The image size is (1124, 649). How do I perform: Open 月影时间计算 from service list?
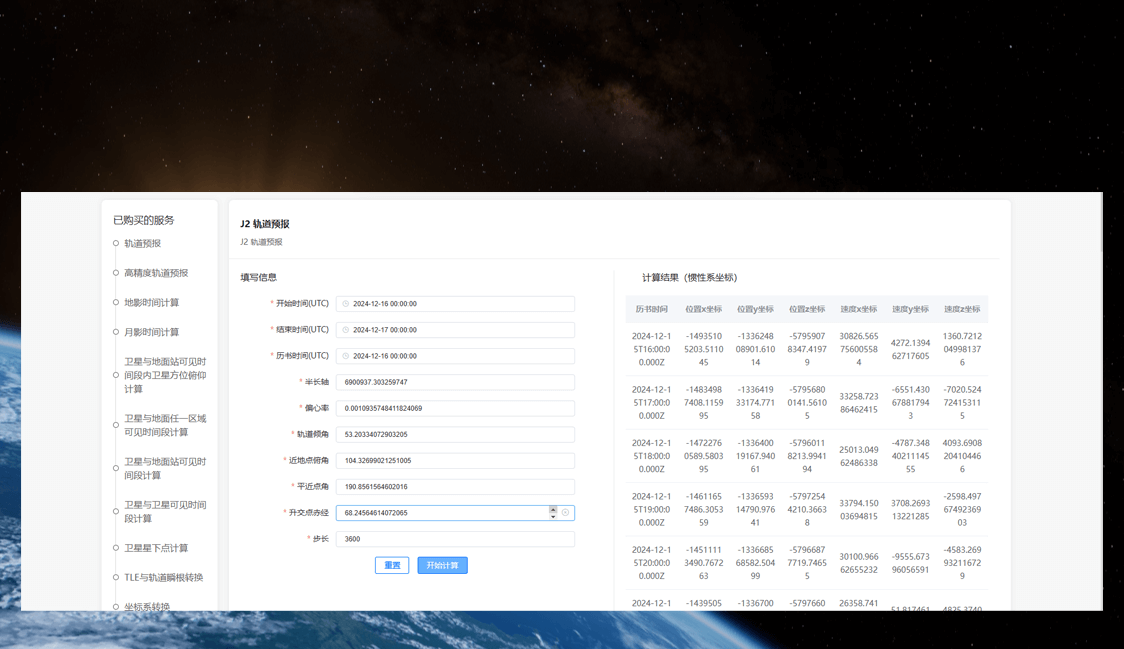coord(151,332)
